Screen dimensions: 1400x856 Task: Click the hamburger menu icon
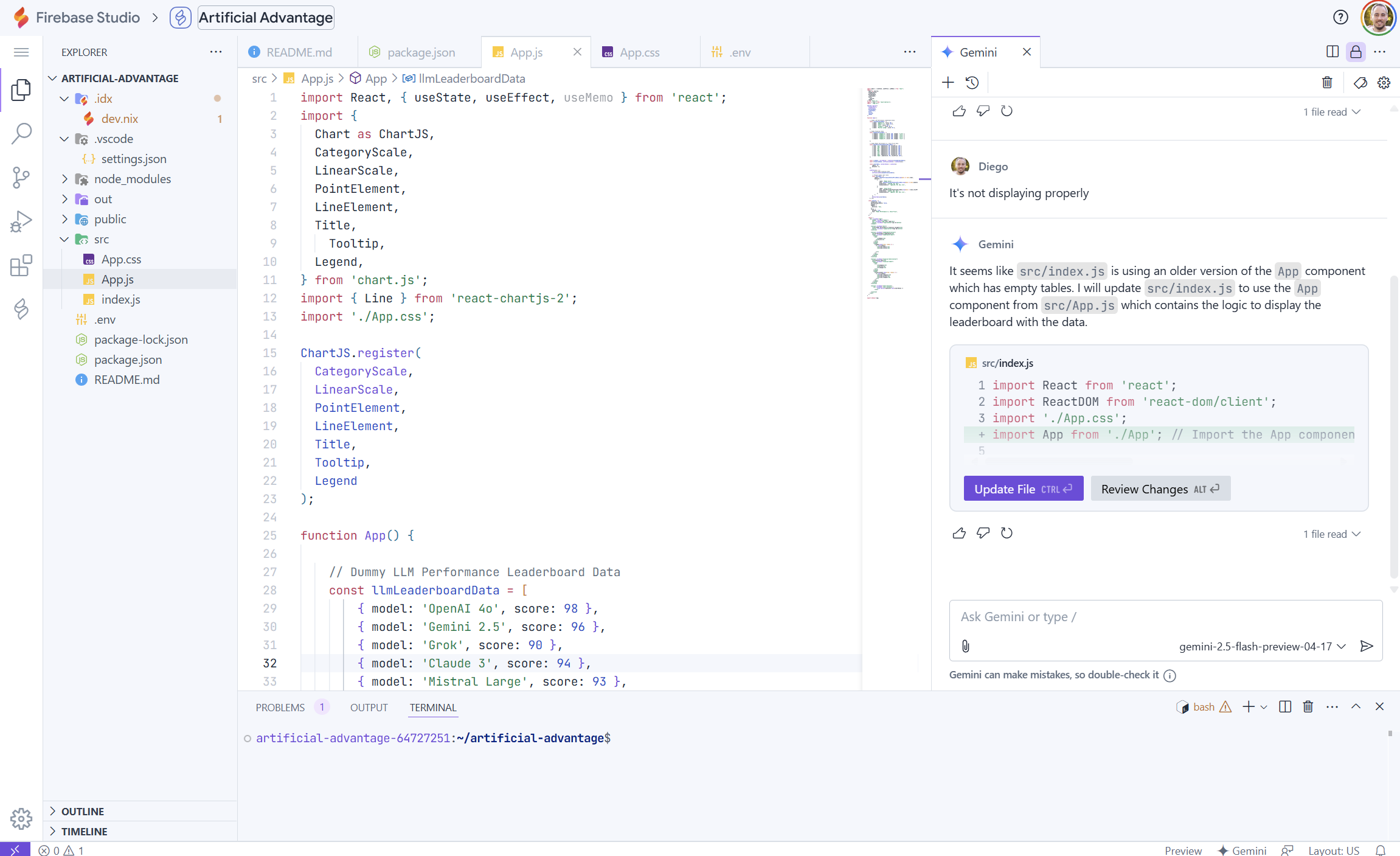[21, 52]
